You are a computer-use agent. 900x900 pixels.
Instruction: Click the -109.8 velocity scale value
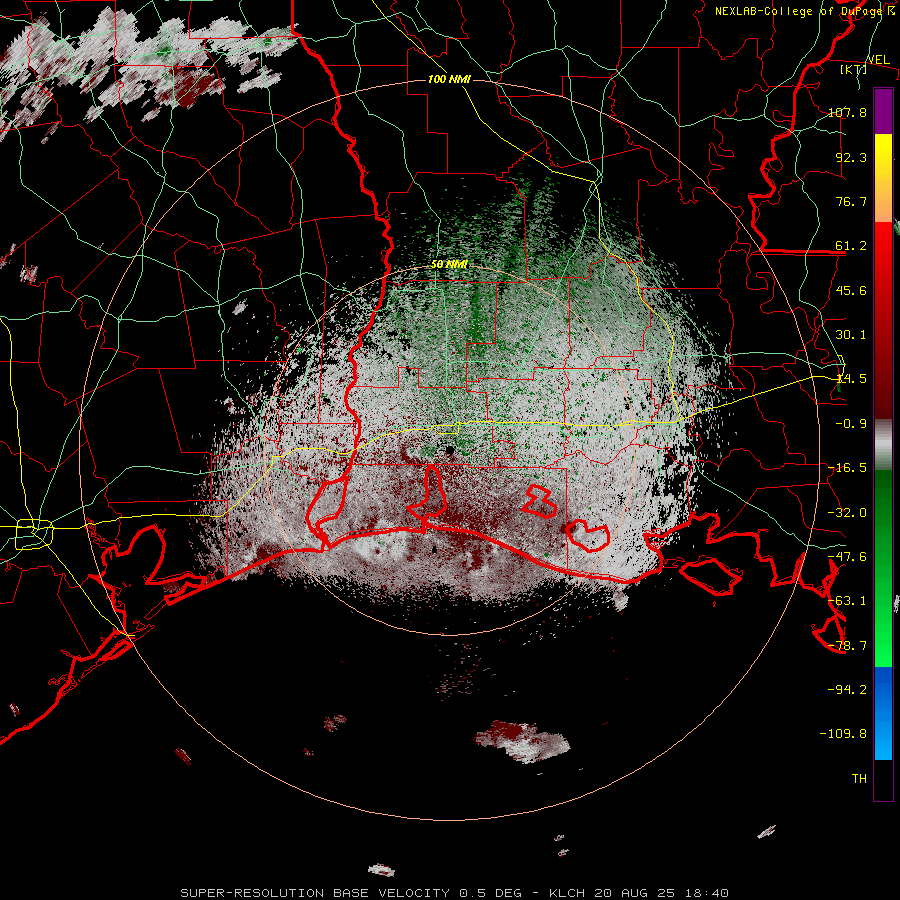tap(843, 734)
